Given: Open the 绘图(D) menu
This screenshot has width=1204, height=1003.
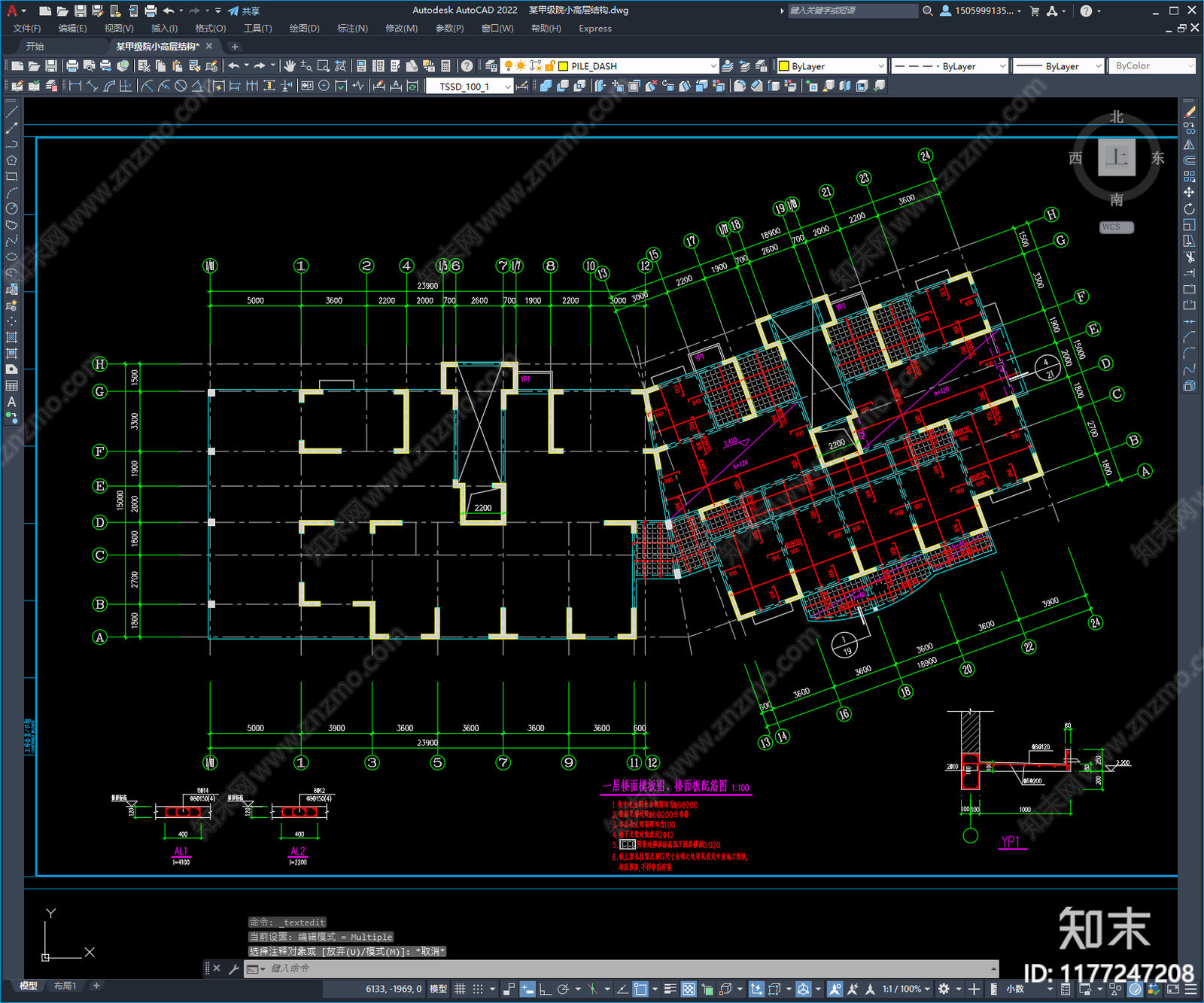Looking at the screenshot, I should 305,29.
